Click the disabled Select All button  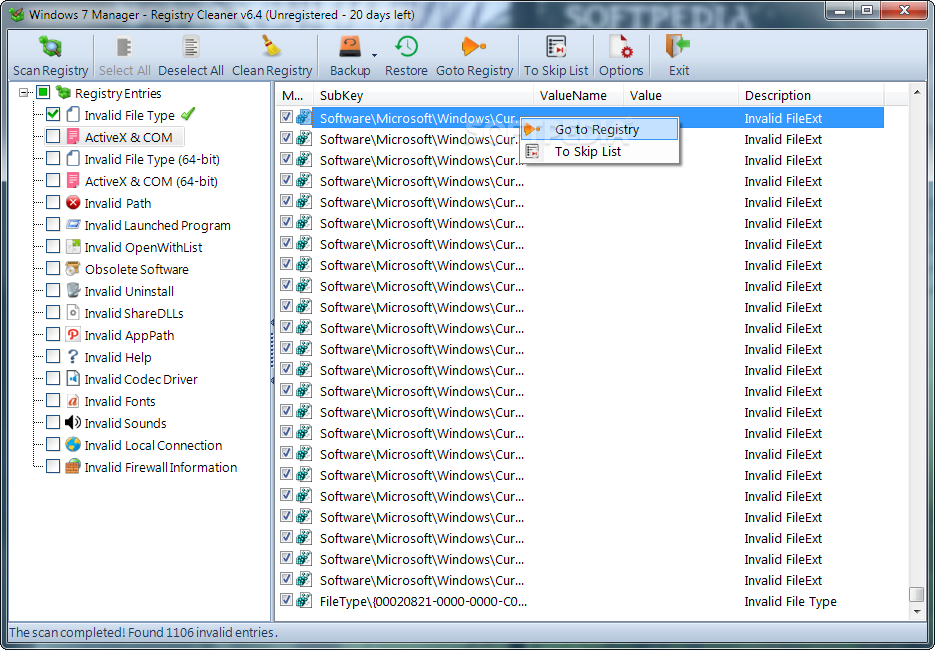(124, 57)
